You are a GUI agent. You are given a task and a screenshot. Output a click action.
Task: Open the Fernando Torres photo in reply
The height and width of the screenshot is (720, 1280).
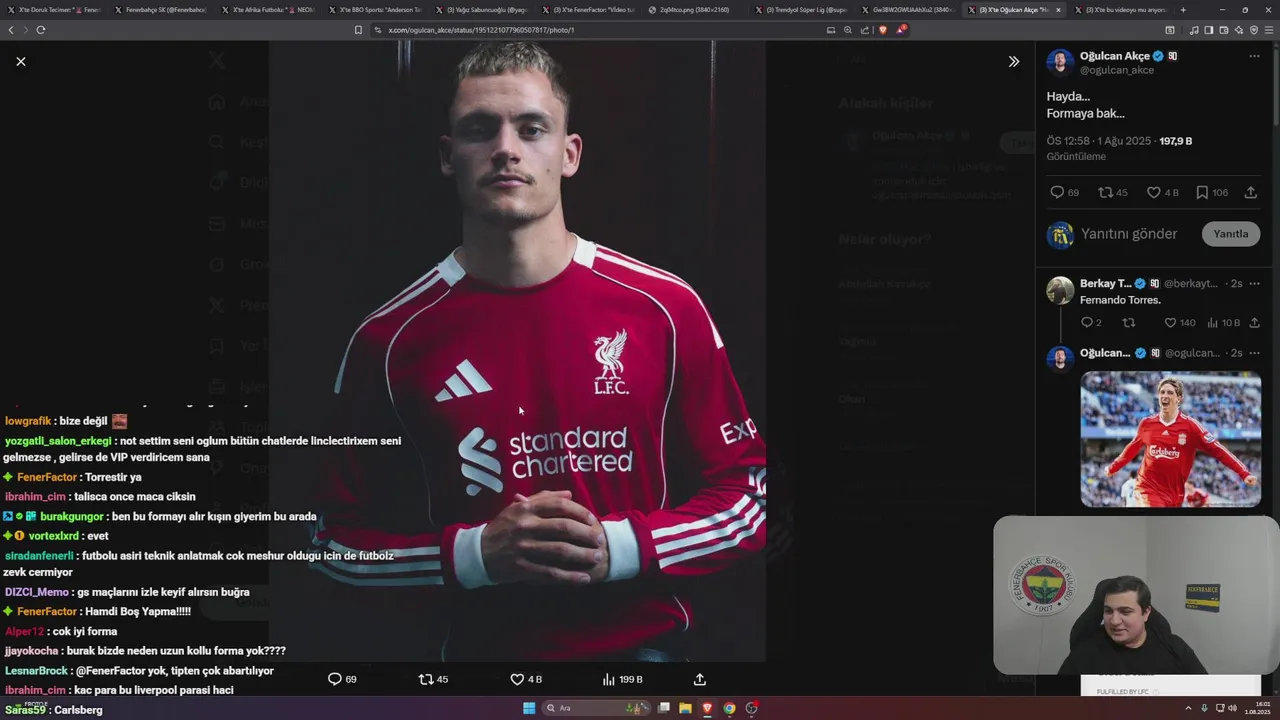1170,439
